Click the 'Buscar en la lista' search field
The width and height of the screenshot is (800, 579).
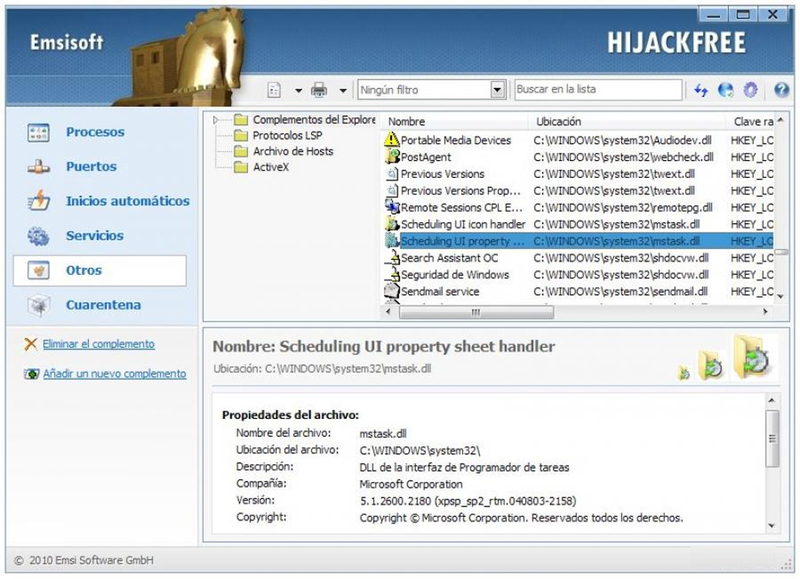[598, 89]
